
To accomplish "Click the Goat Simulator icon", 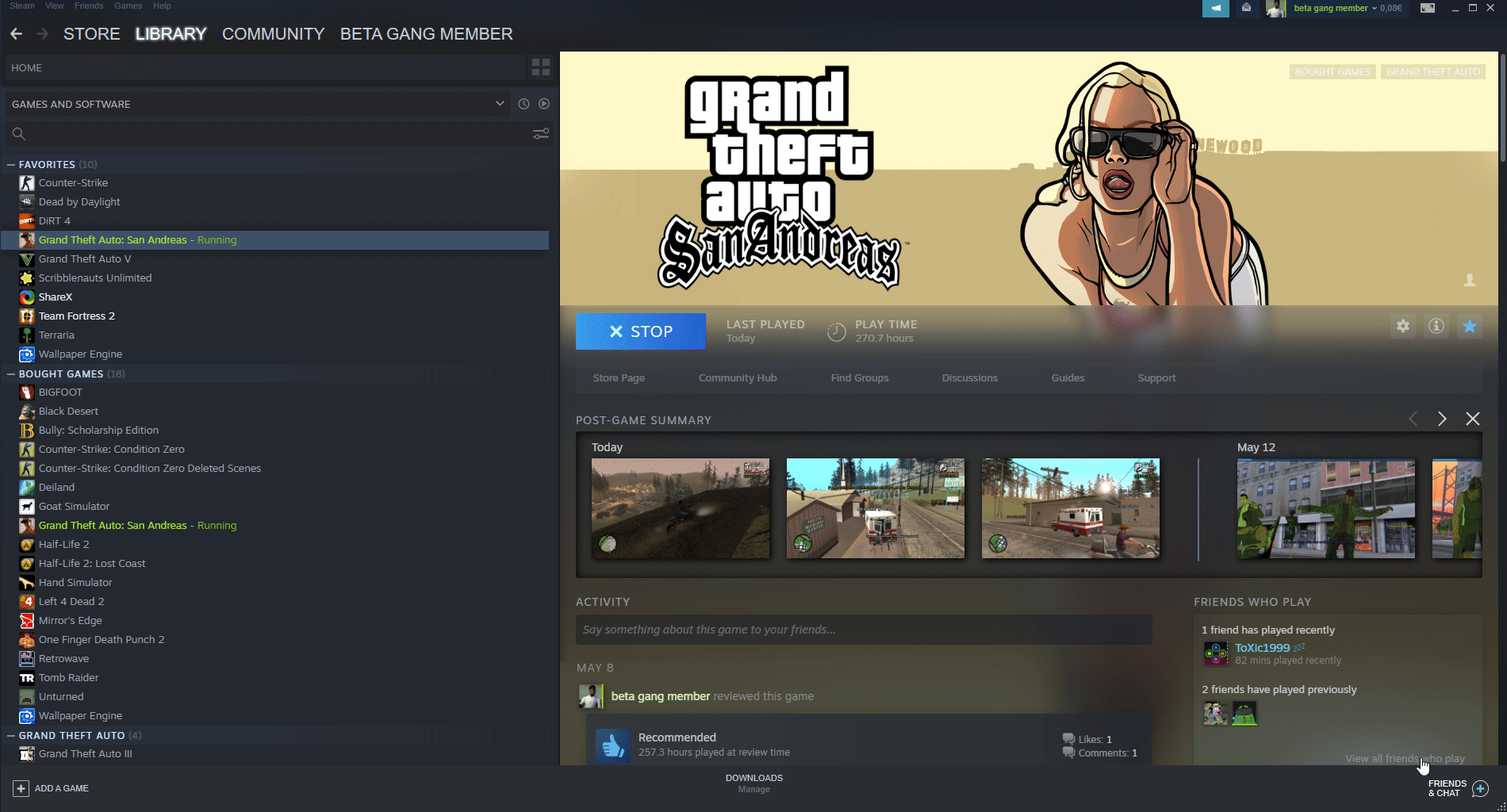I will pos(27,507).
